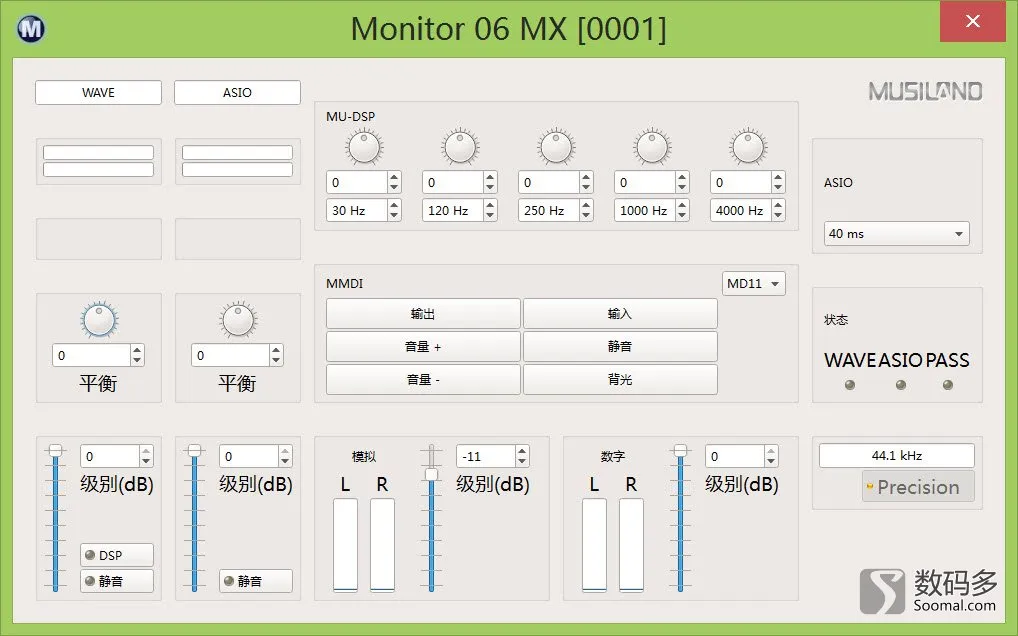Raise the 250 Hz frequency with up arrow
This screenshot has height=636, width=1018.
pos(586,205)
